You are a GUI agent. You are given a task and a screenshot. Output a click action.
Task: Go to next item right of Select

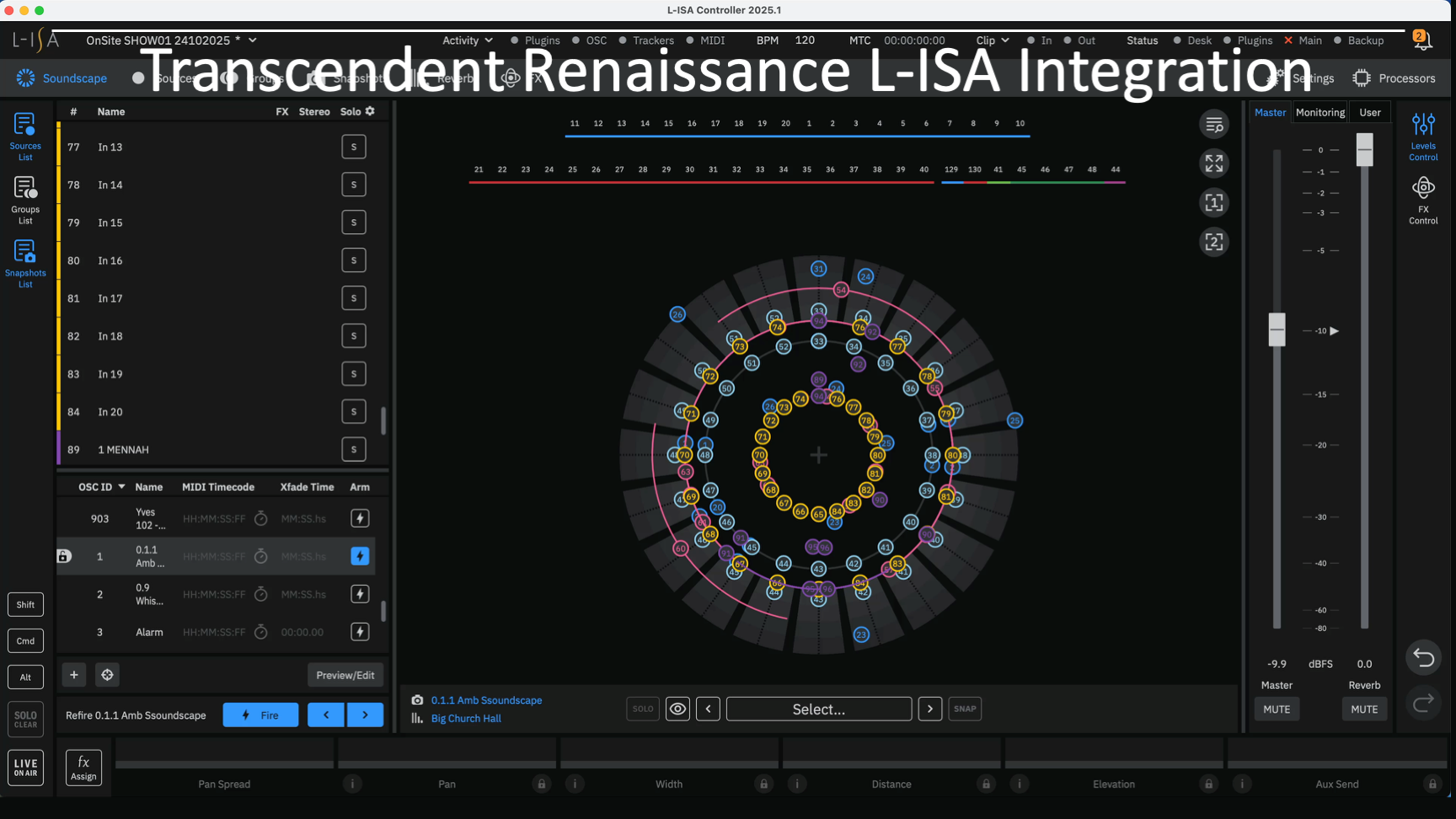930,709
